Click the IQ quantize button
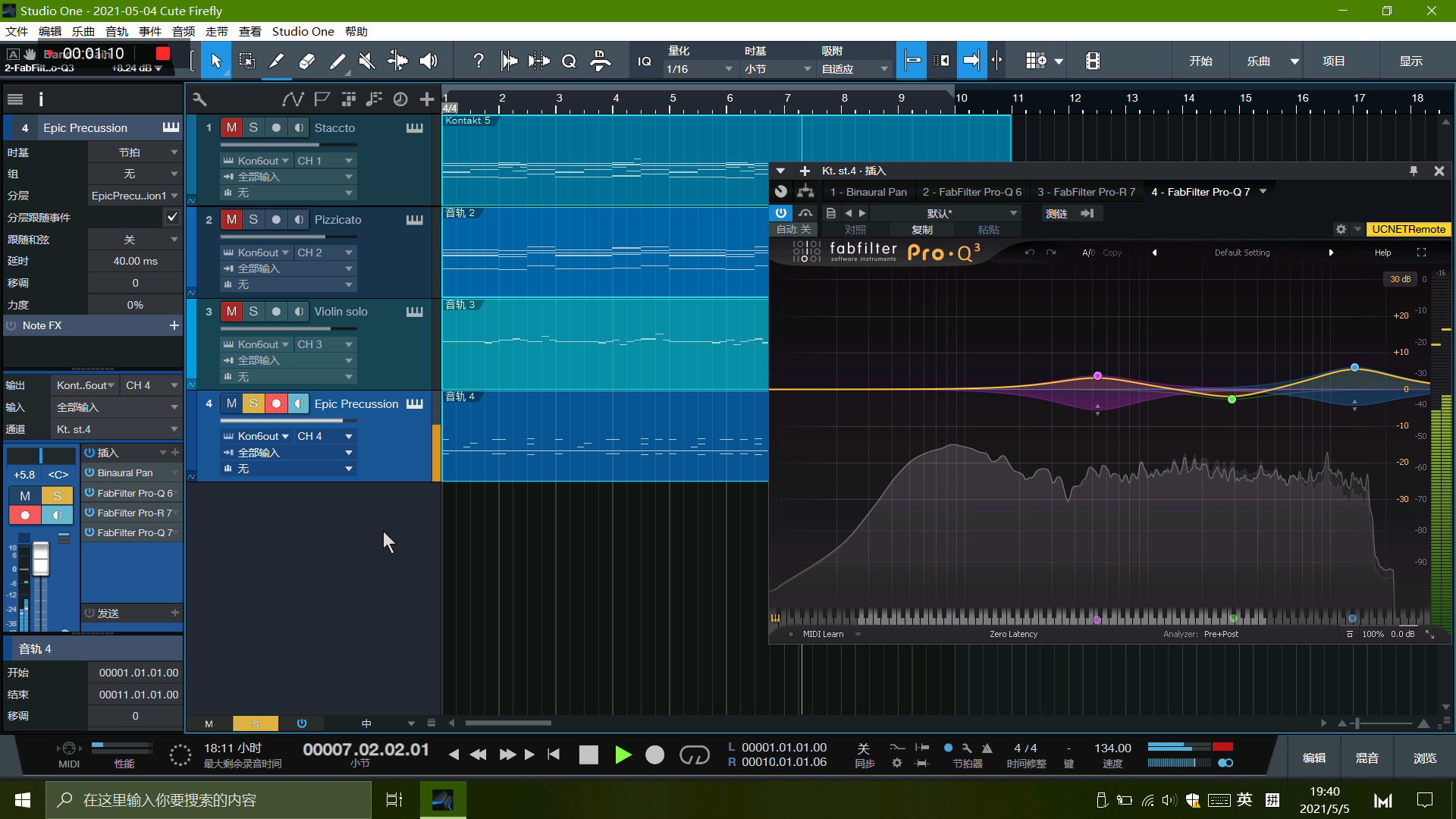The image size is (1456, 819). click(645, 61)
